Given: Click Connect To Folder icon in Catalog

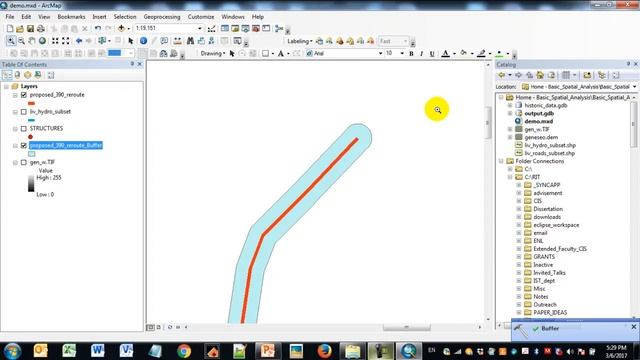Looking at the screenshot, I should point(587,75).
